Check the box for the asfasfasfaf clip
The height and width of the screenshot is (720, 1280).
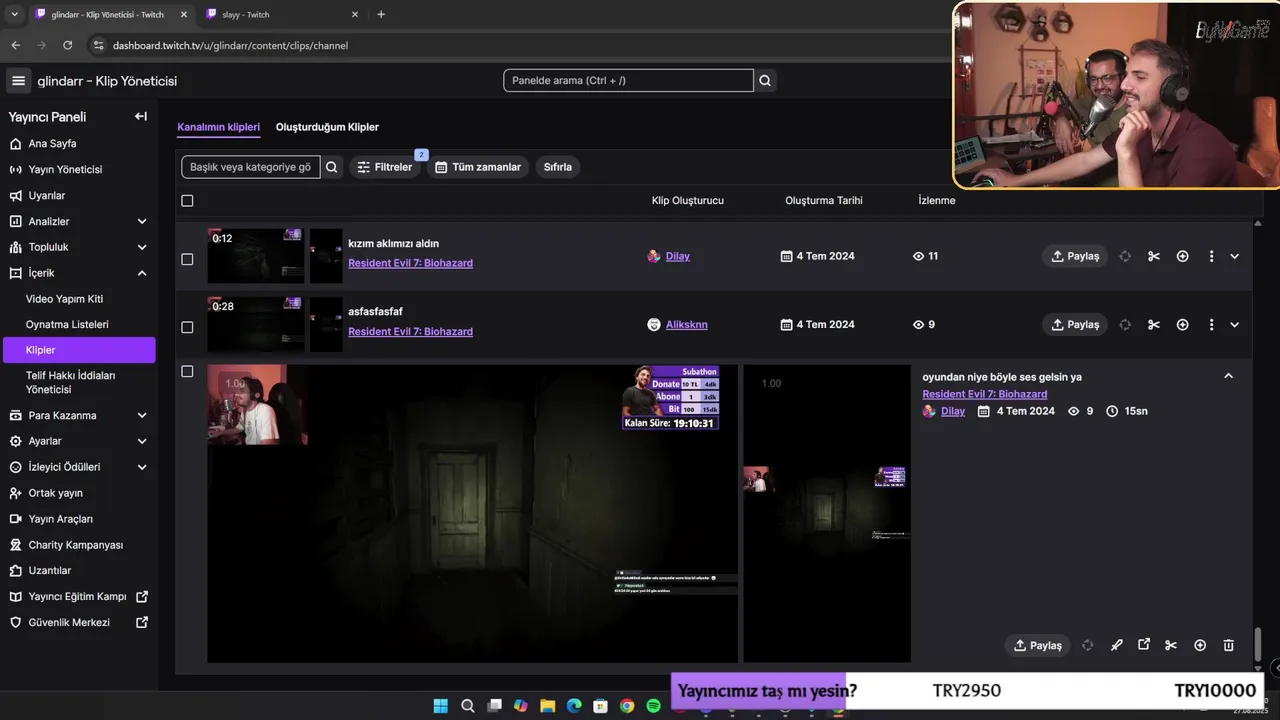(187, 327)
